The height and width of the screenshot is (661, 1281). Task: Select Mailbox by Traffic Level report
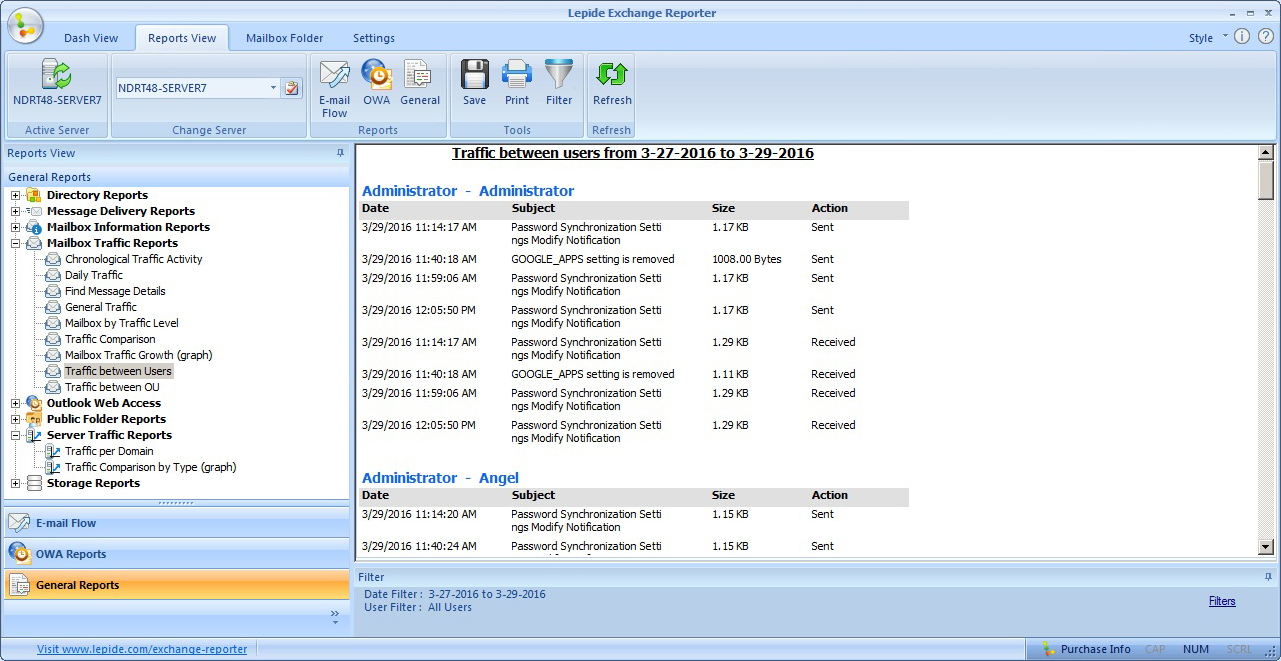(122, 323)
